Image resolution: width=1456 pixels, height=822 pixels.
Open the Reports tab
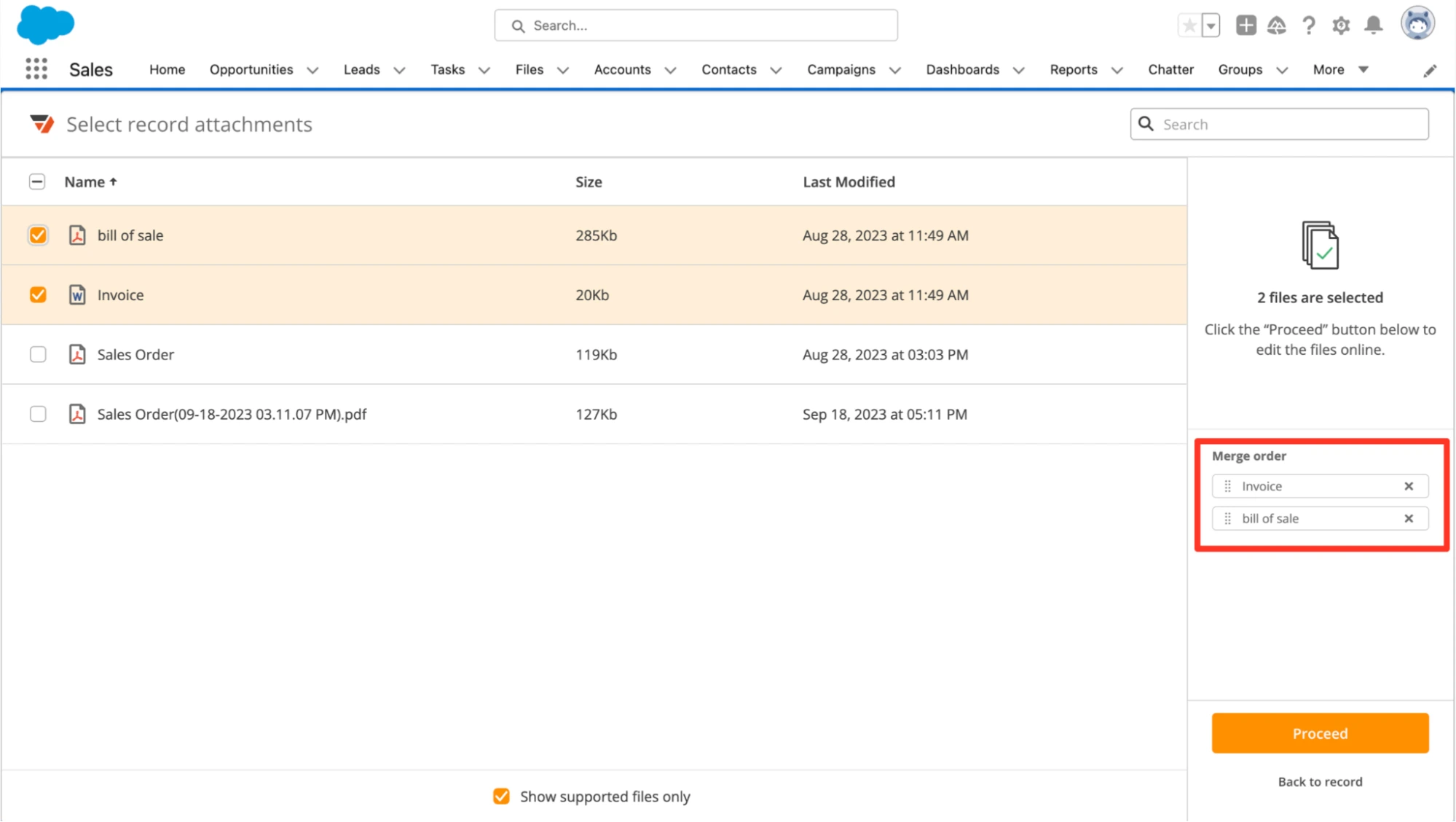coord(1073,69)
